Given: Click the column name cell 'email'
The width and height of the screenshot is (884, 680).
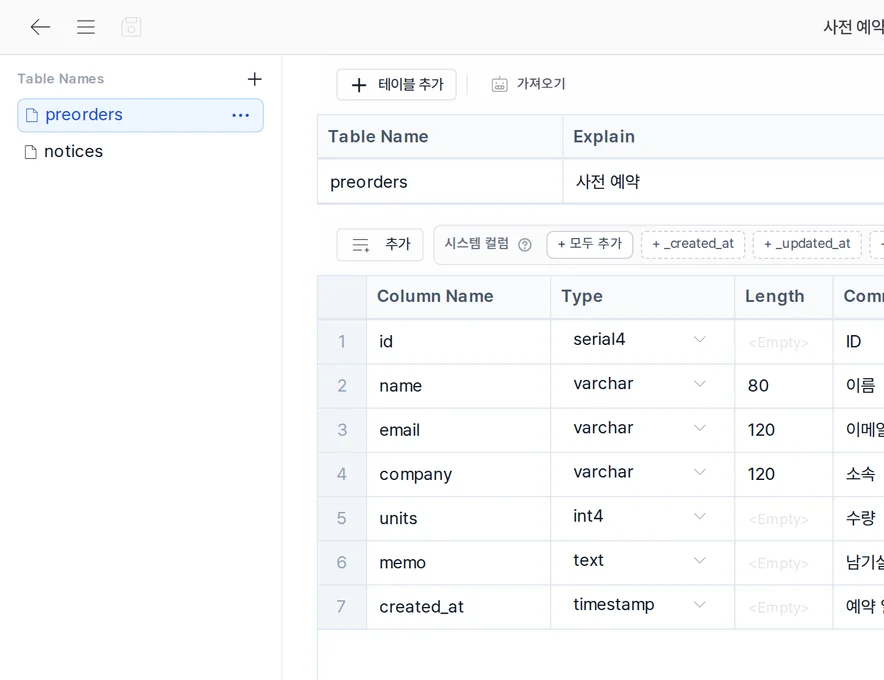Looking at the screenshot, I should [458, 430].
